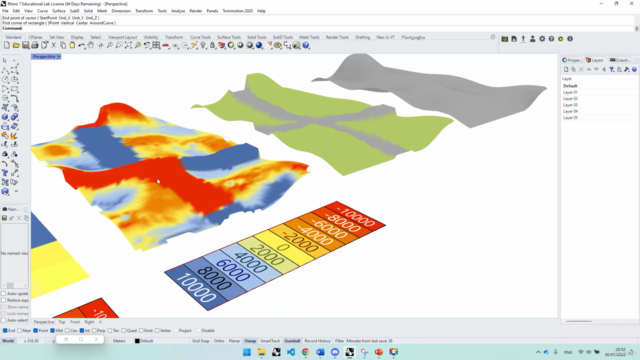Screen dimensions: 640x360
Task: Open the Surface menu
Action: pyautogui.click(x=59, y=11)
